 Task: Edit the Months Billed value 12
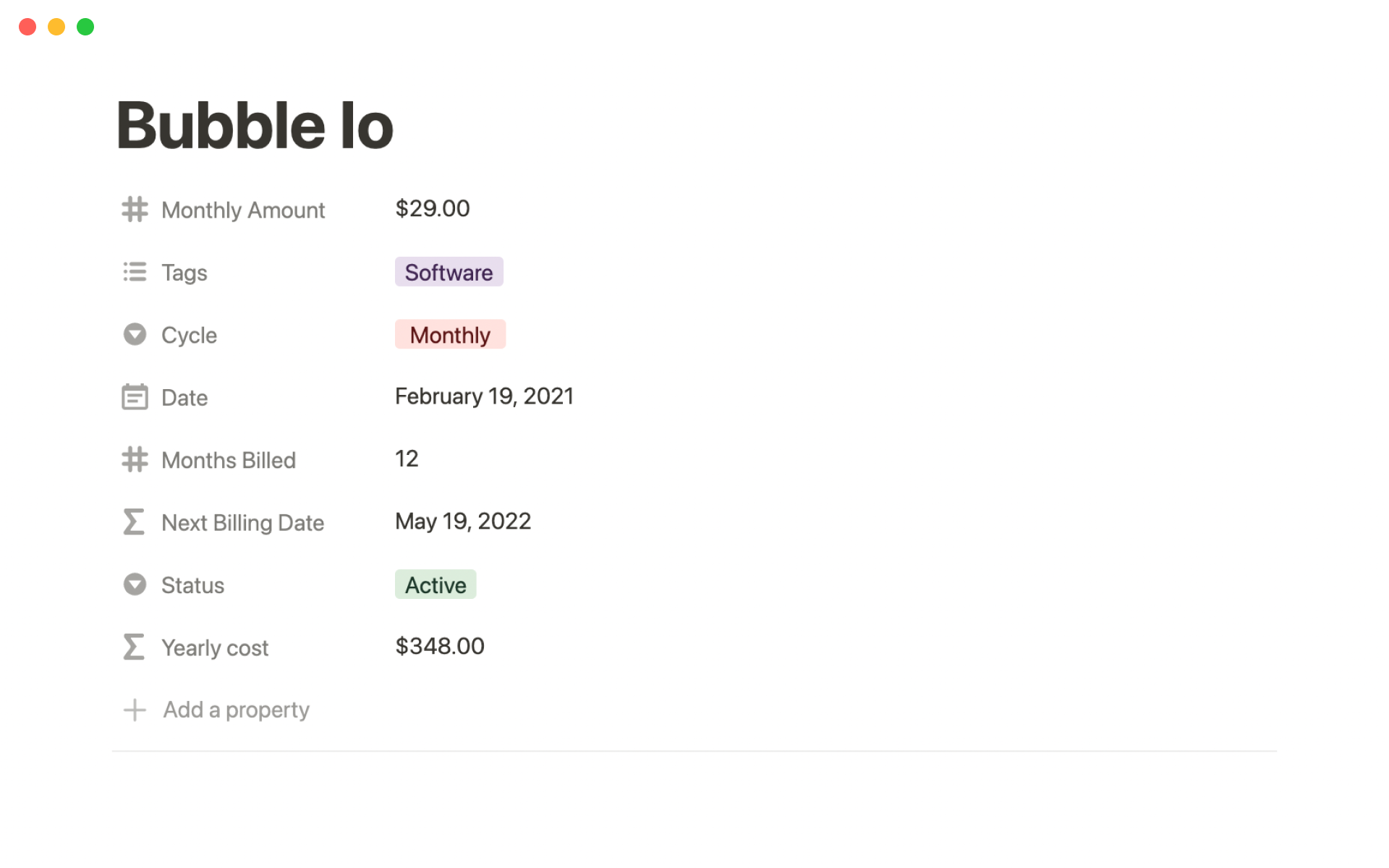point(407,459)
